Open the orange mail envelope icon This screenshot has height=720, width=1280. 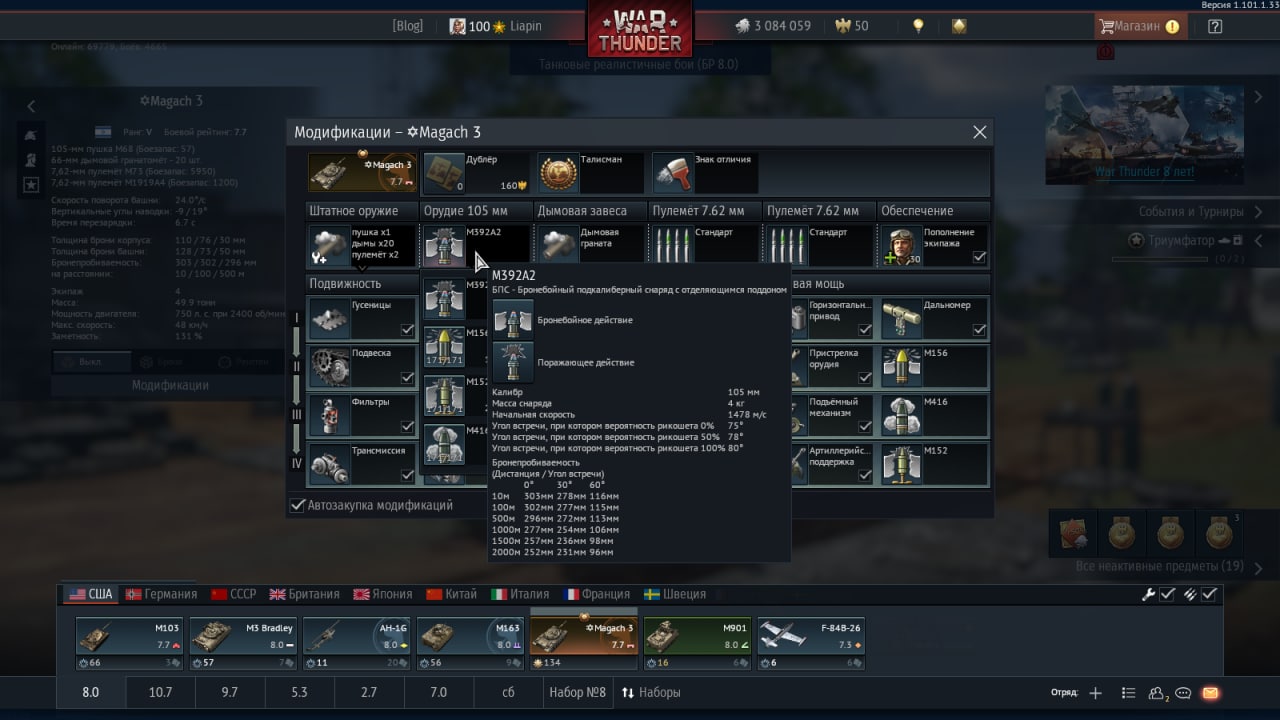coord(1210,693)
